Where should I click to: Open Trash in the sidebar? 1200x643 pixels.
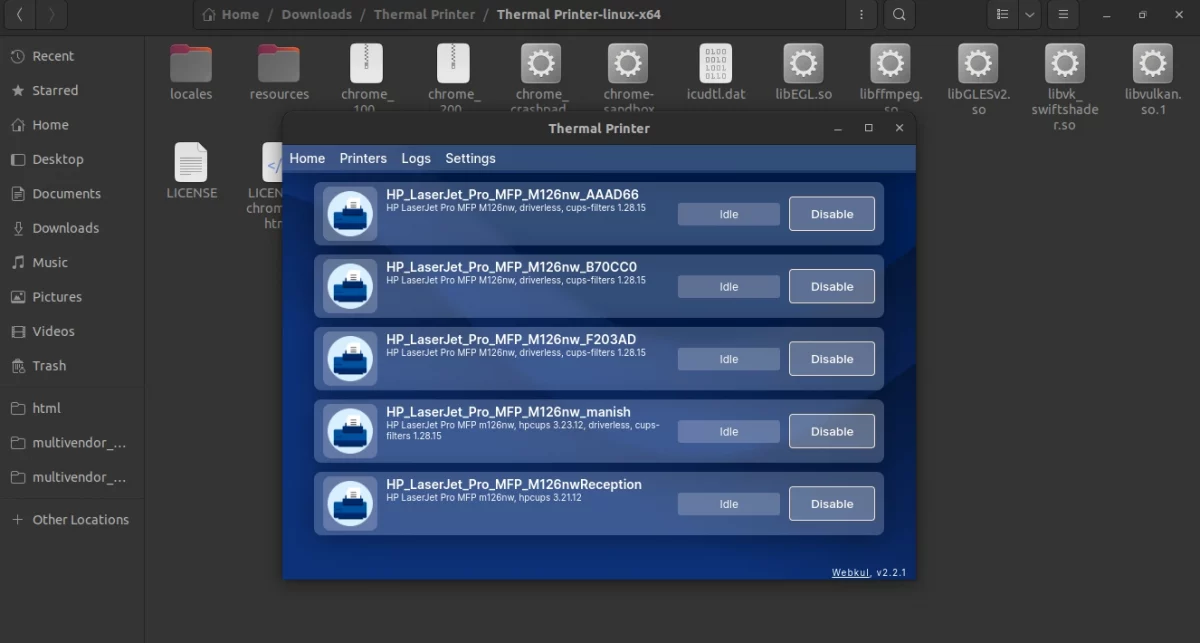click(x=72, y=366)
